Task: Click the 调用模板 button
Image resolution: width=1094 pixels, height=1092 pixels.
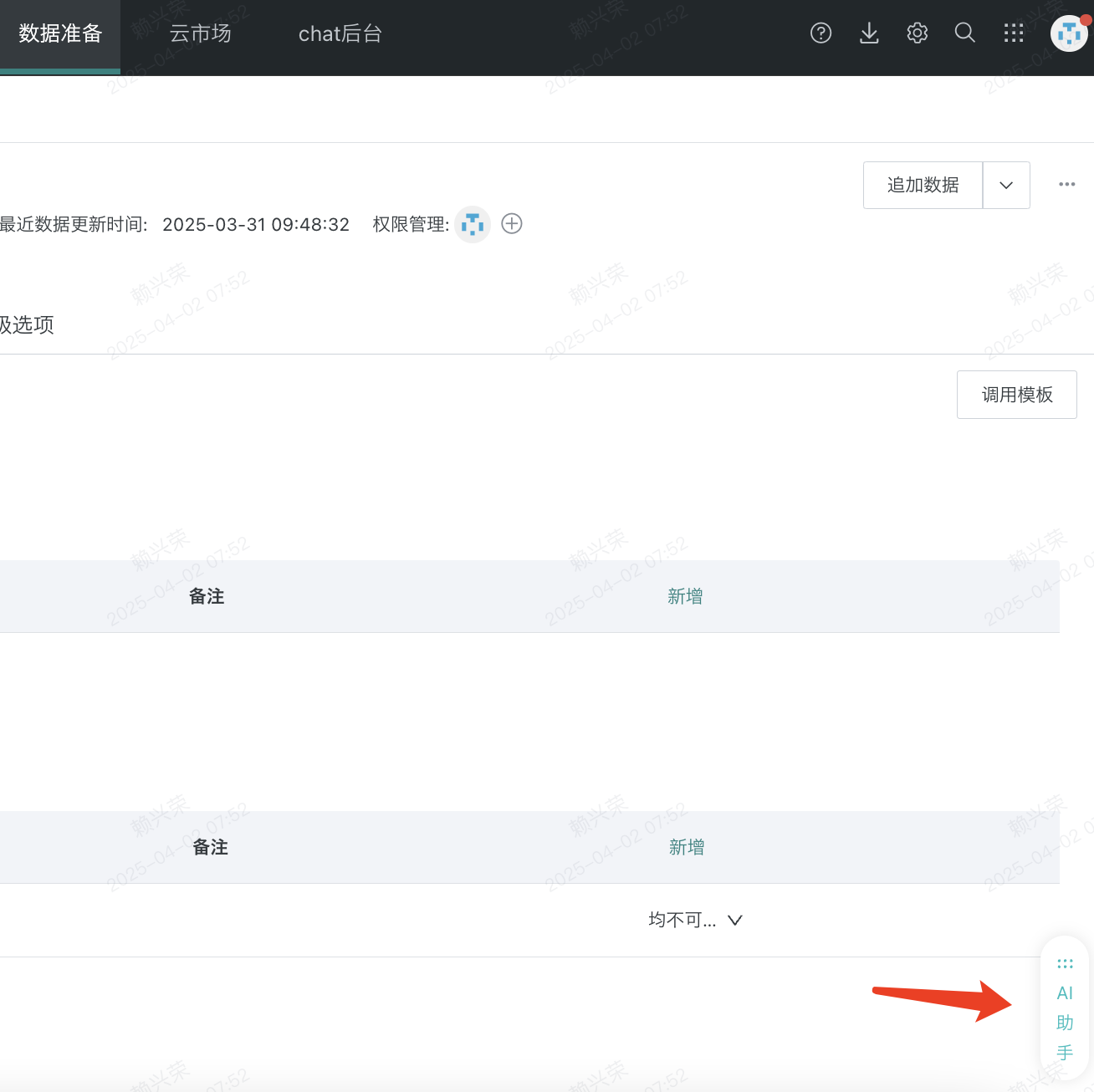Action: (1017, 395)
